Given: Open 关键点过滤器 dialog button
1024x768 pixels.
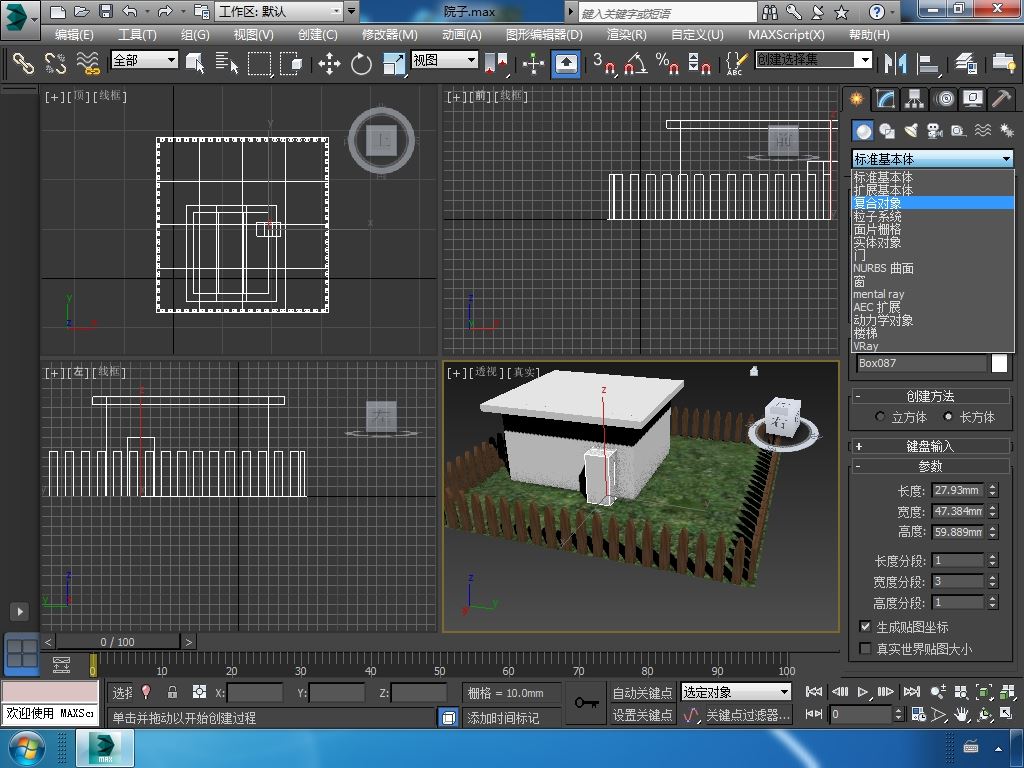Looking at the screenshot, I should click(748, 715).
